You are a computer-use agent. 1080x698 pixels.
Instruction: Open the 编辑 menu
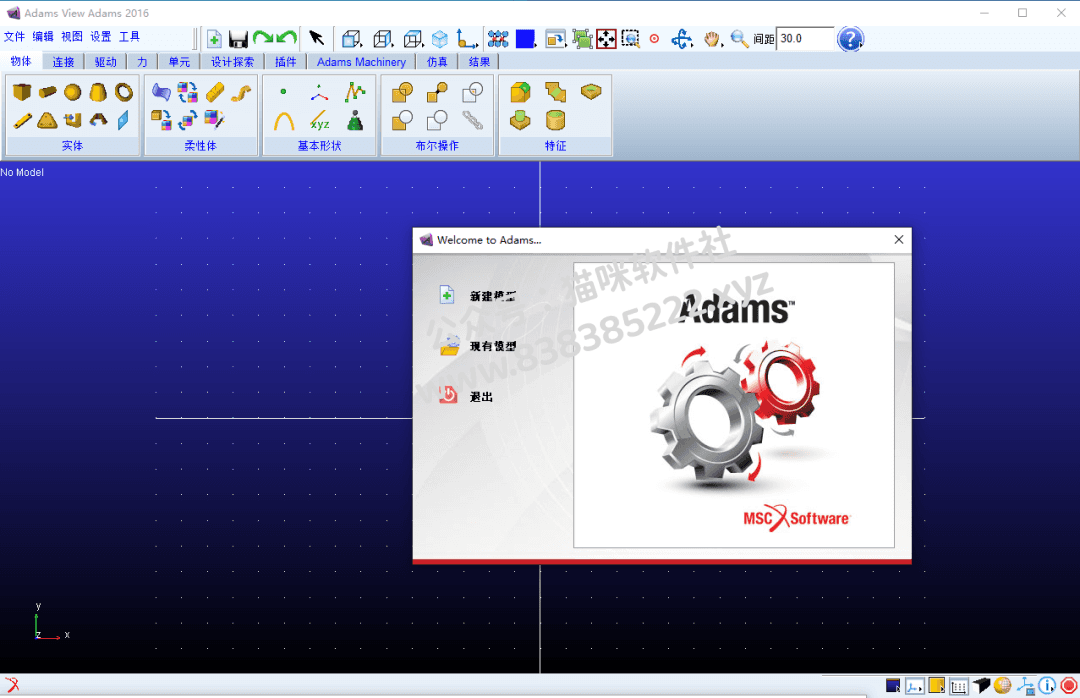(x=43, y=37)
